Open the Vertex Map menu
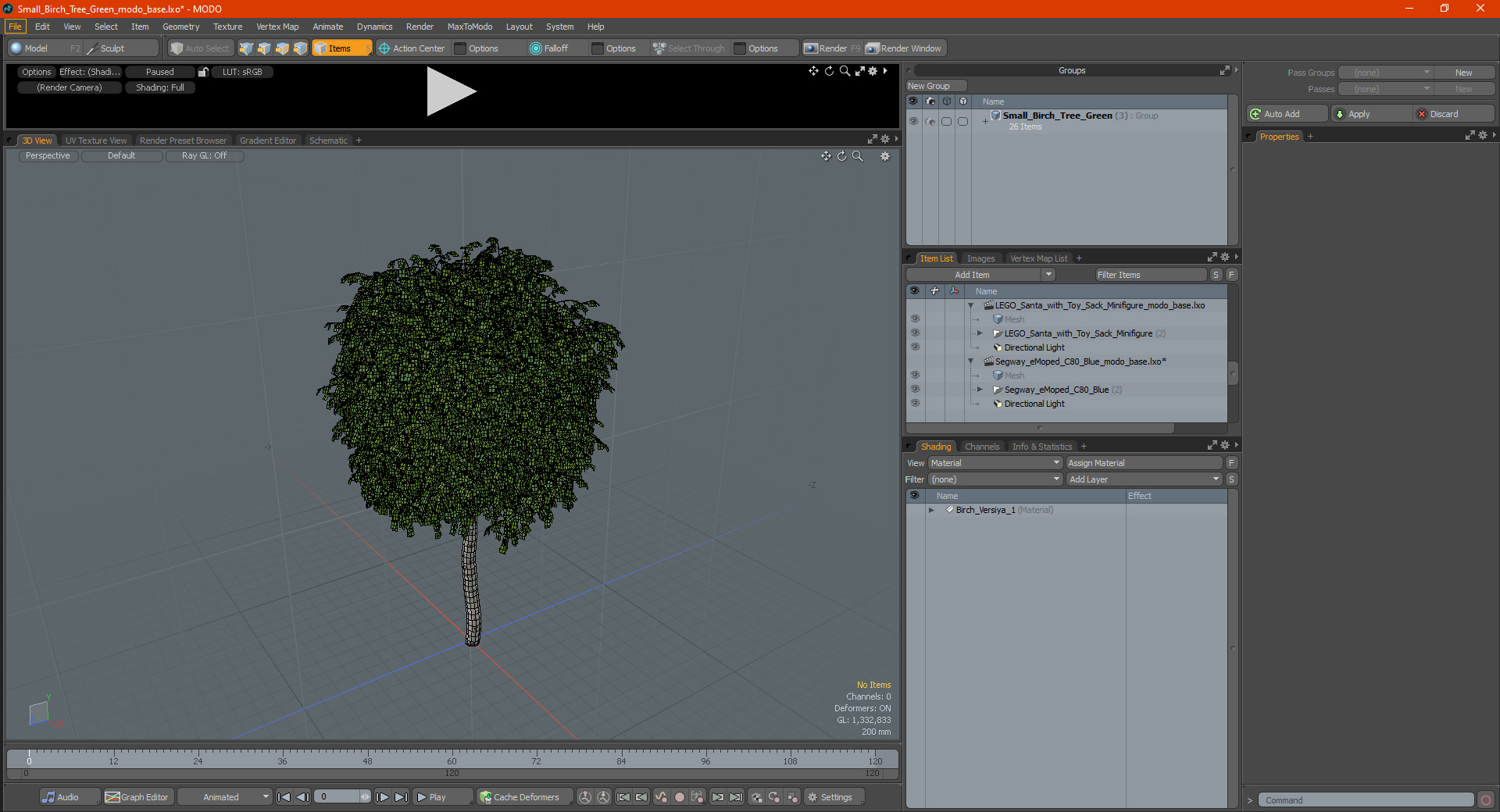Viewport: 1500px width, 812px height. pos(277,27)
